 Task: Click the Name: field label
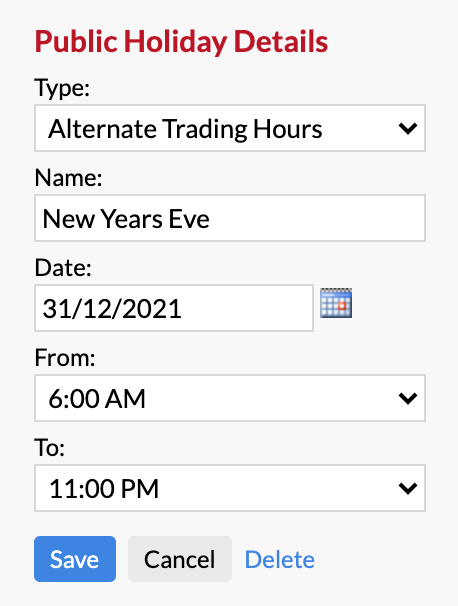[x=68, y=178]
